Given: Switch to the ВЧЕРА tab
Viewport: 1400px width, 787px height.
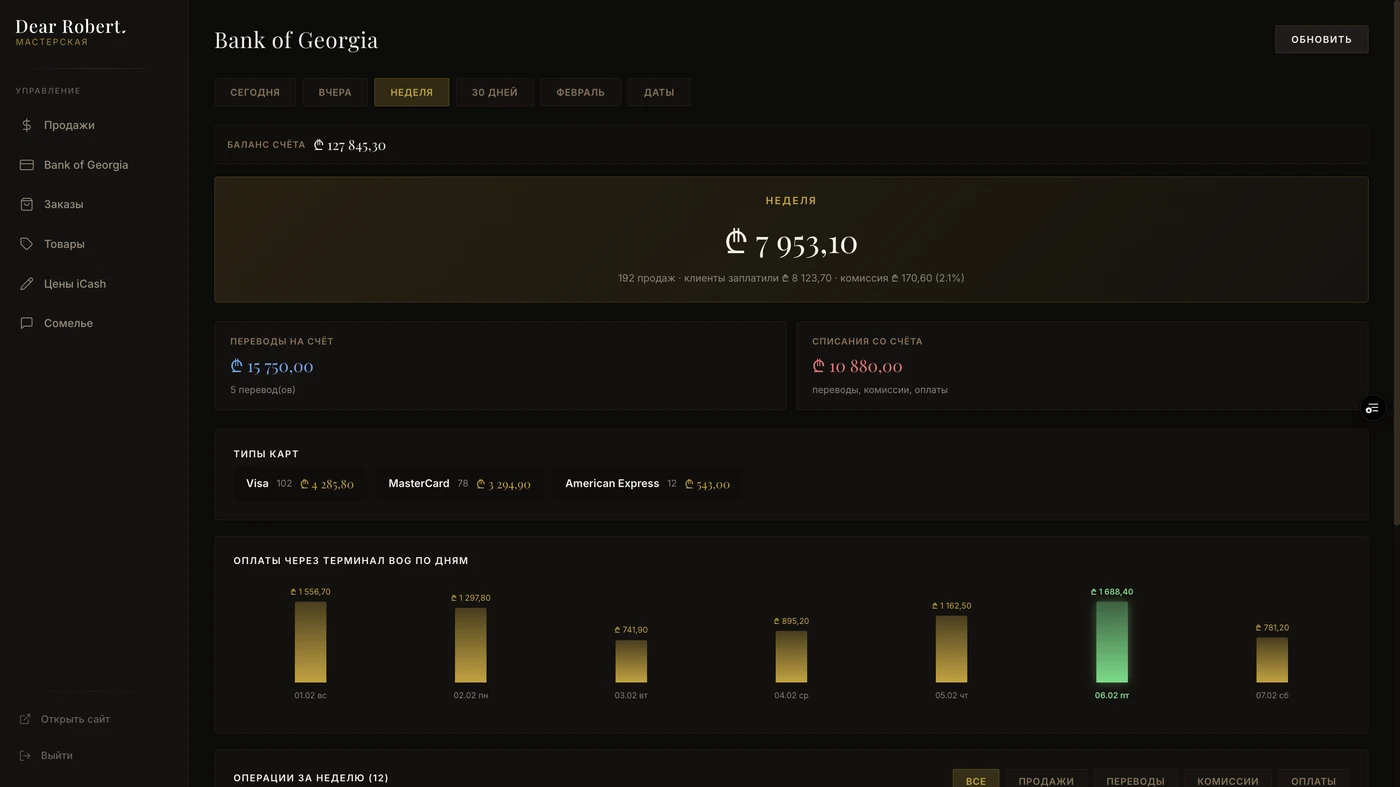Looking at the screenshot, I should [x=334, y=92].
